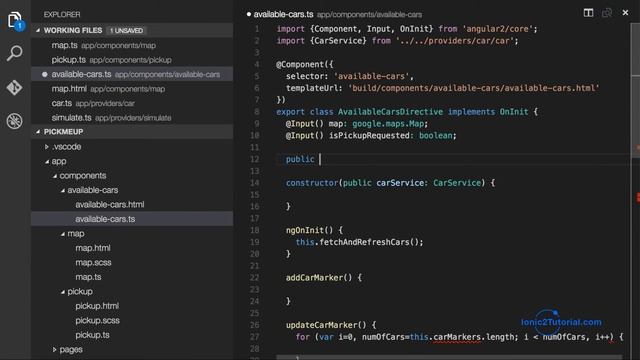Open pickup.ts in Working Files
This screenshot has width=640, height=360.
tap(132, 60)
